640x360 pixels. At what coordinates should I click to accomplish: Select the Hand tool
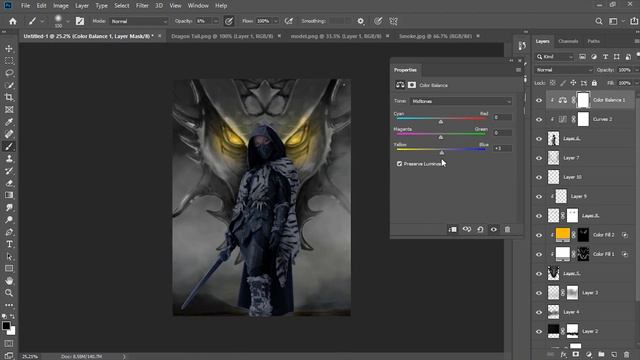pos(9,281)
